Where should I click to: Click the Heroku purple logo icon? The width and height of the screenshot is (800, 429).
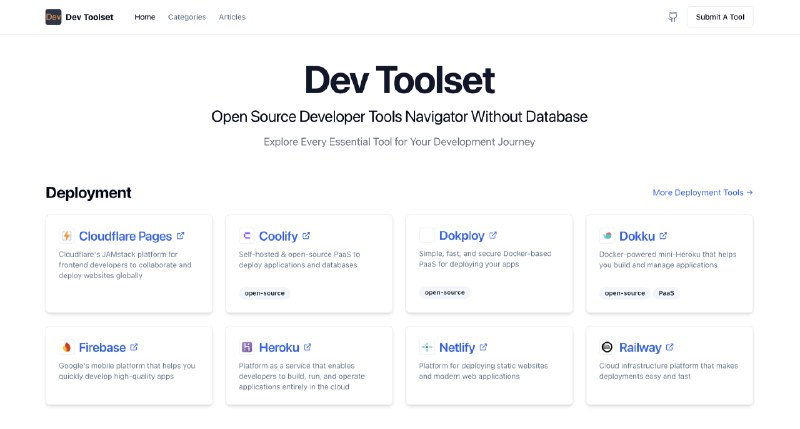coord(247,347)
